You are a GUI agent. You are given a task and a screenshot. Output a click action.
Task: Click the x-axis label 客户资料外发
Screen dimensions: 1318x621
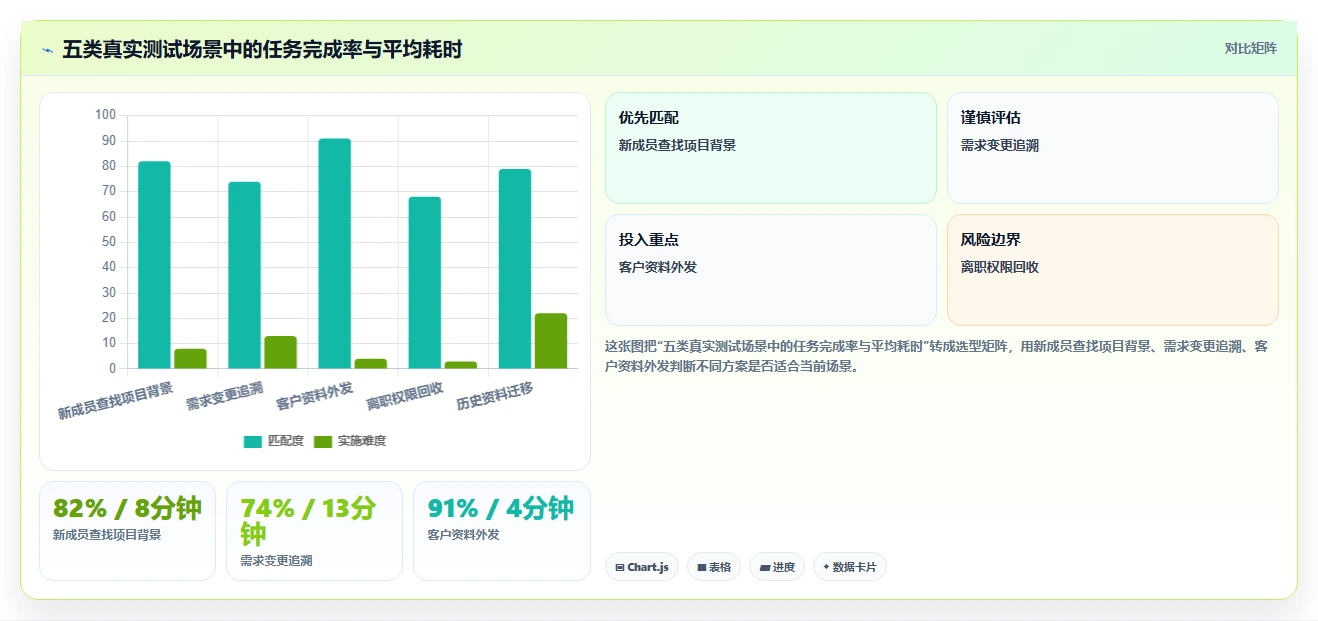(315, 396)
